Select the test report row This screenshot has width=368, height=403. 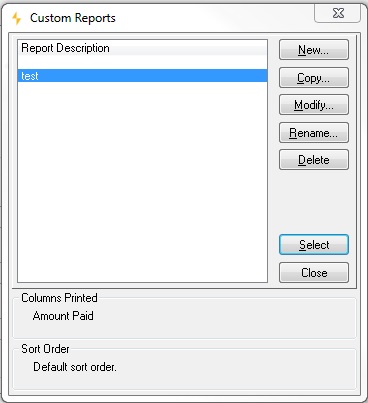[142, 76]
